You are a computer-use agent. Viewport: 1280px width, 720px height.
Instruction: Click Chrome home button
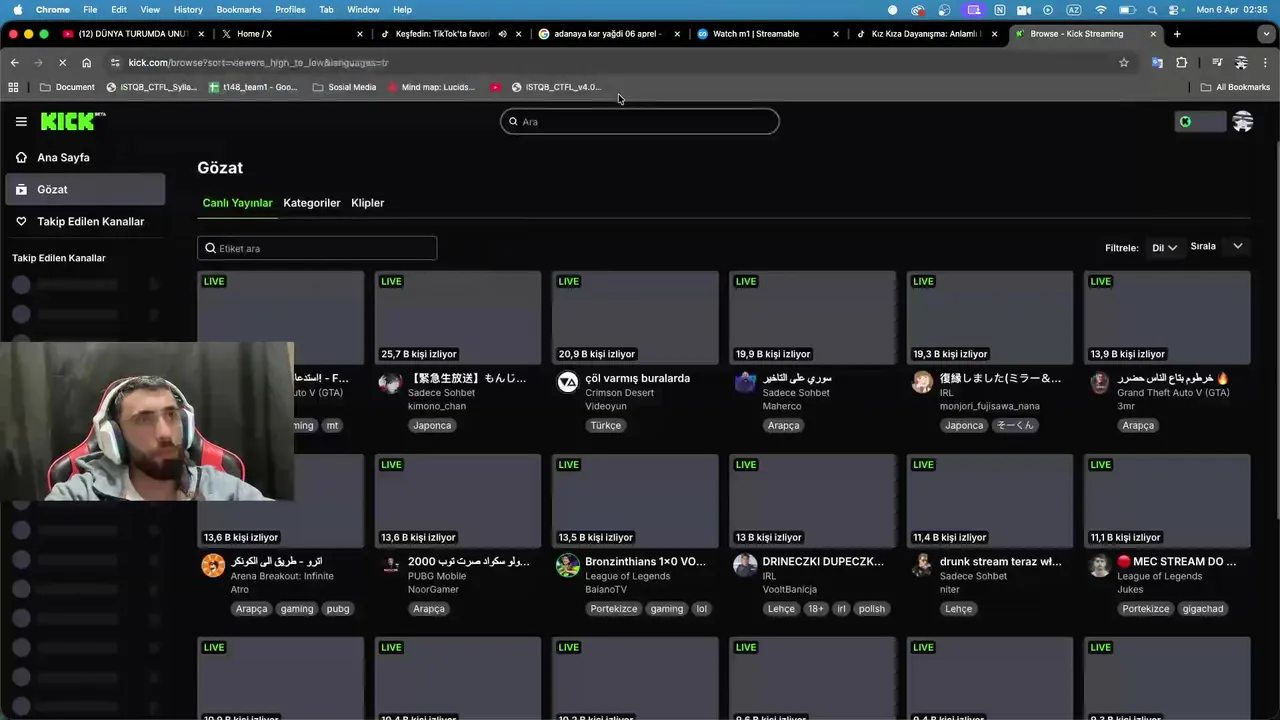(x=86, y=62)
